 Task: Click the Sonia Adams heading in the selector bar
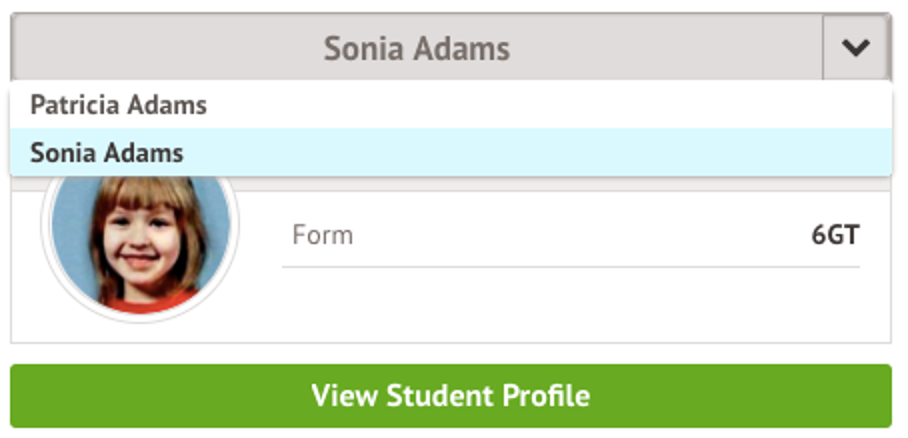[416, 48]
